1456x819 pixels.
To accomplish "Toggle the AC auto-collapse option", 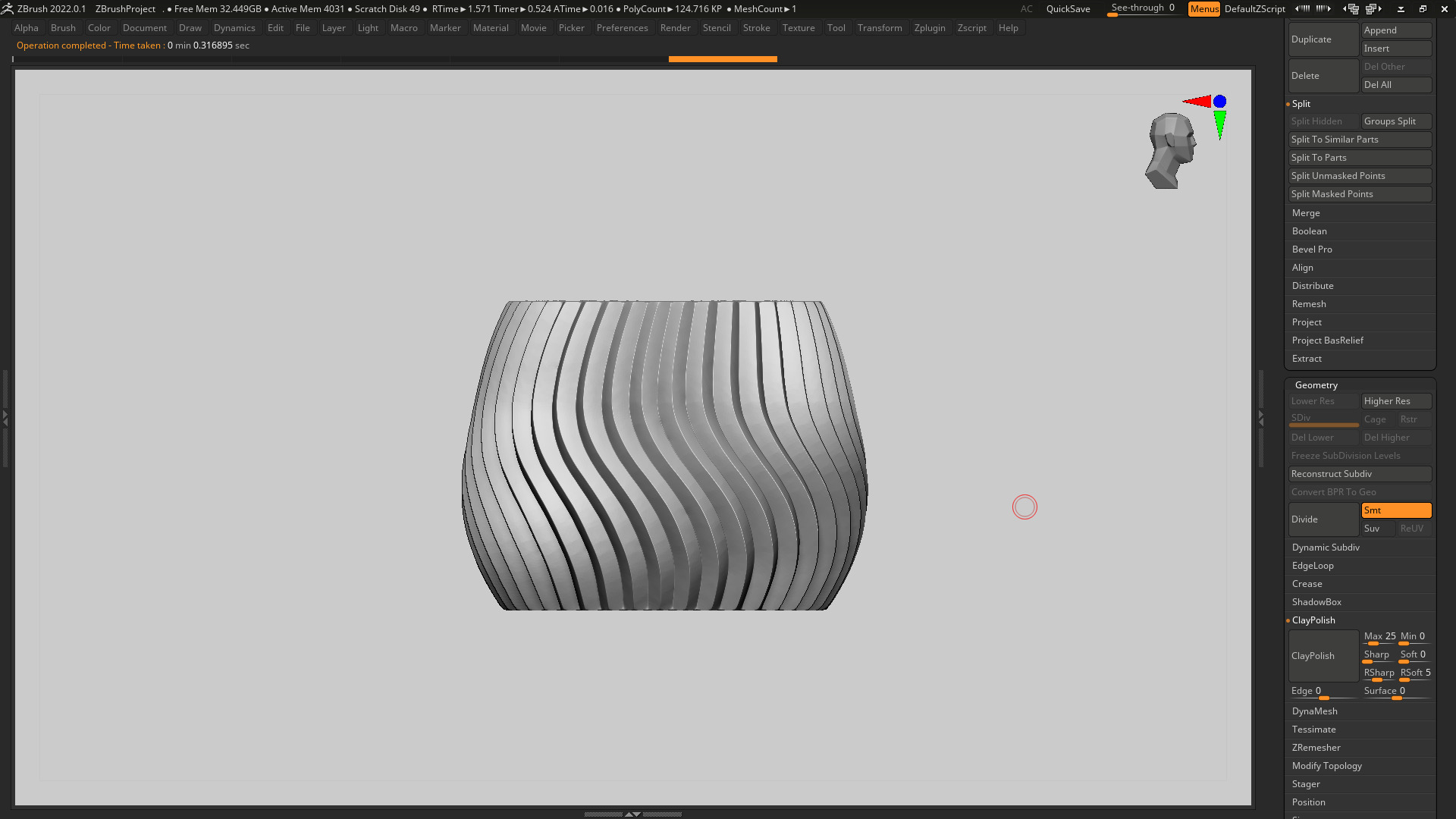I will pos(1026,9).
